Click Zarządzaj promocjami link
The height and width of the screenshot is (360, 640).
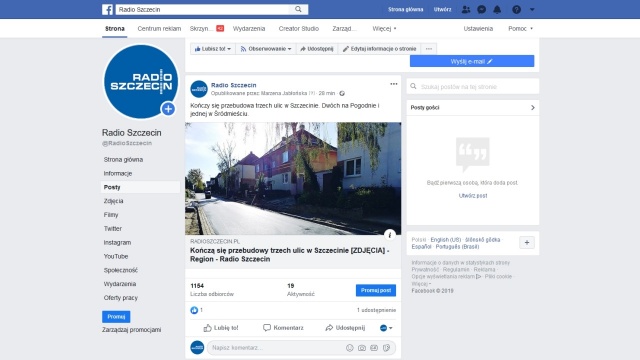131,329
